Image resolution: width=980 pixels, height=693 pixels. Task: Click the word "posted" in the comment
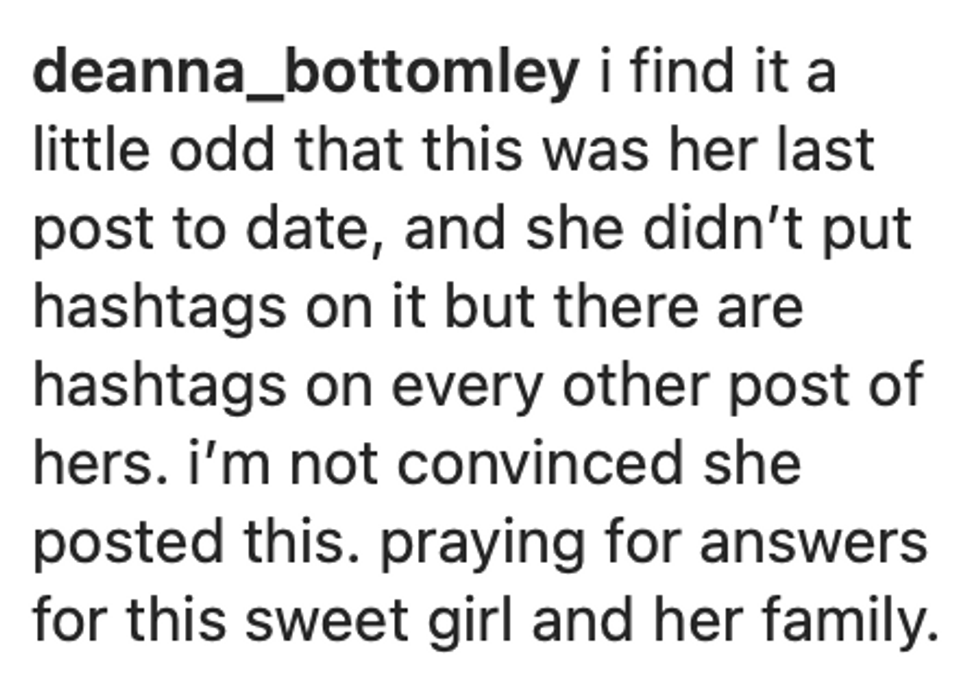tap(128, 544)
